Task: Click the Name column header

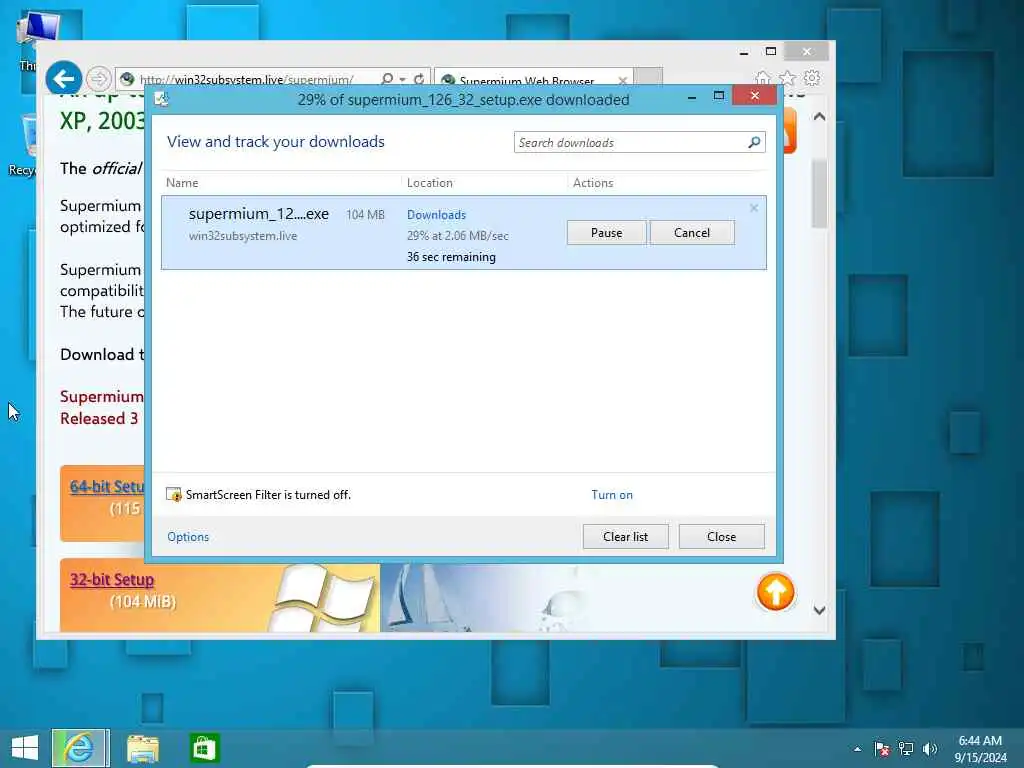Action: point(182,183)
